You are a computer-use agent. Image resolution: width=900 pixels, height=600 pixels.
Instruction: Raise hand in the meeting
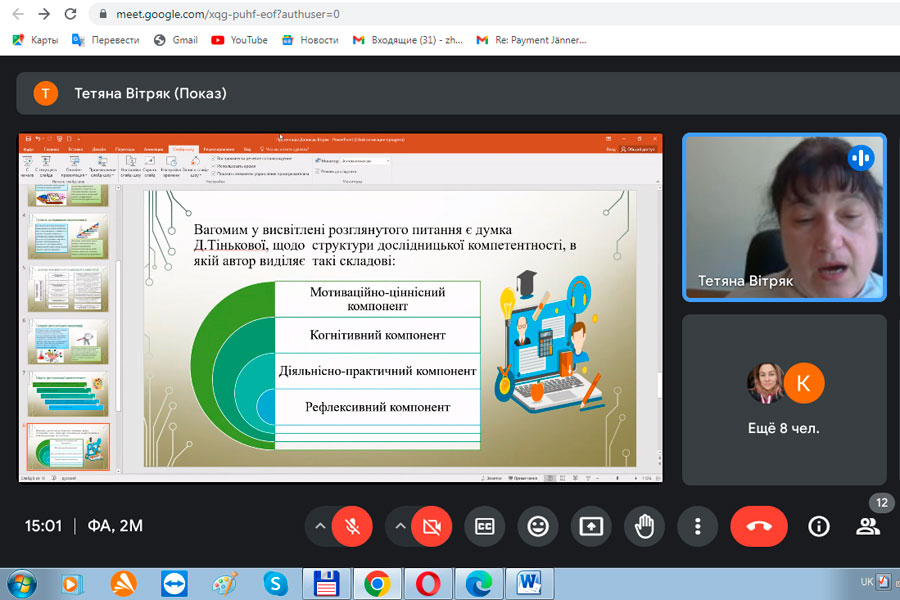point(644,526)
